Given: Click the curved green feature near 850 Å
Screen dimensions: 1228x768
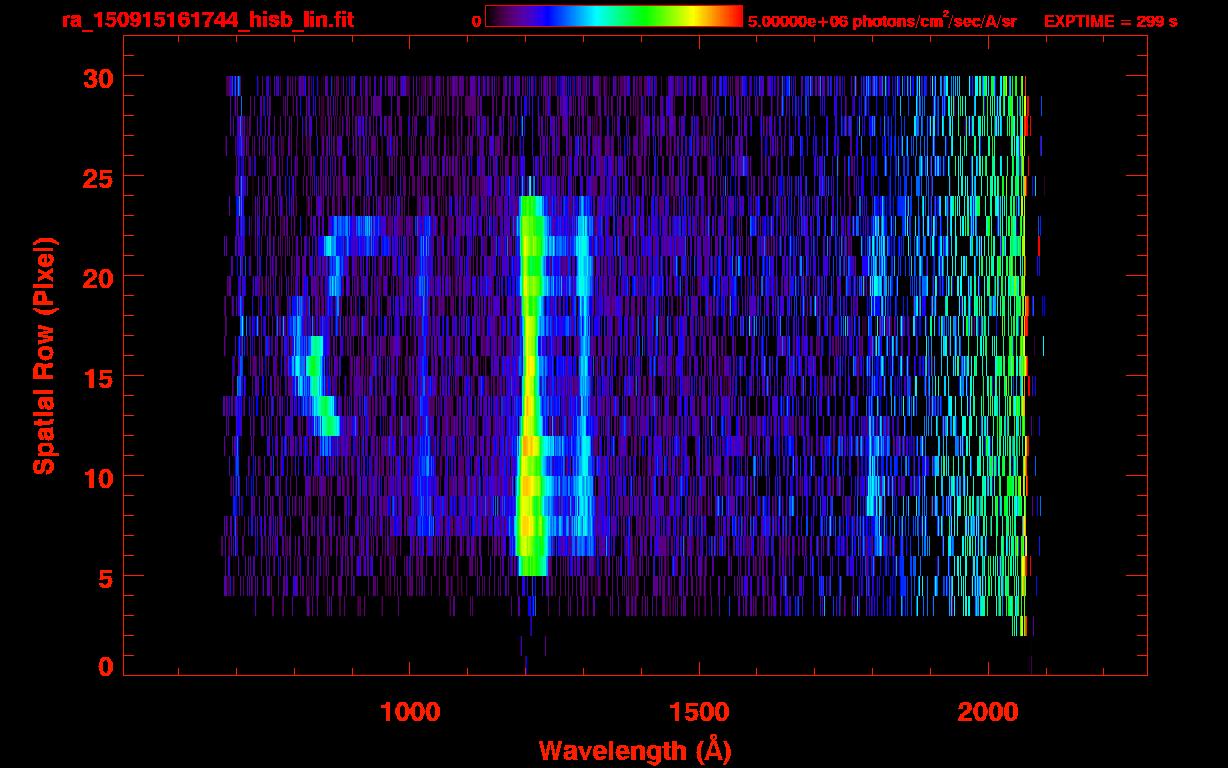Looking at the screenshot, I should click(322, 385).
